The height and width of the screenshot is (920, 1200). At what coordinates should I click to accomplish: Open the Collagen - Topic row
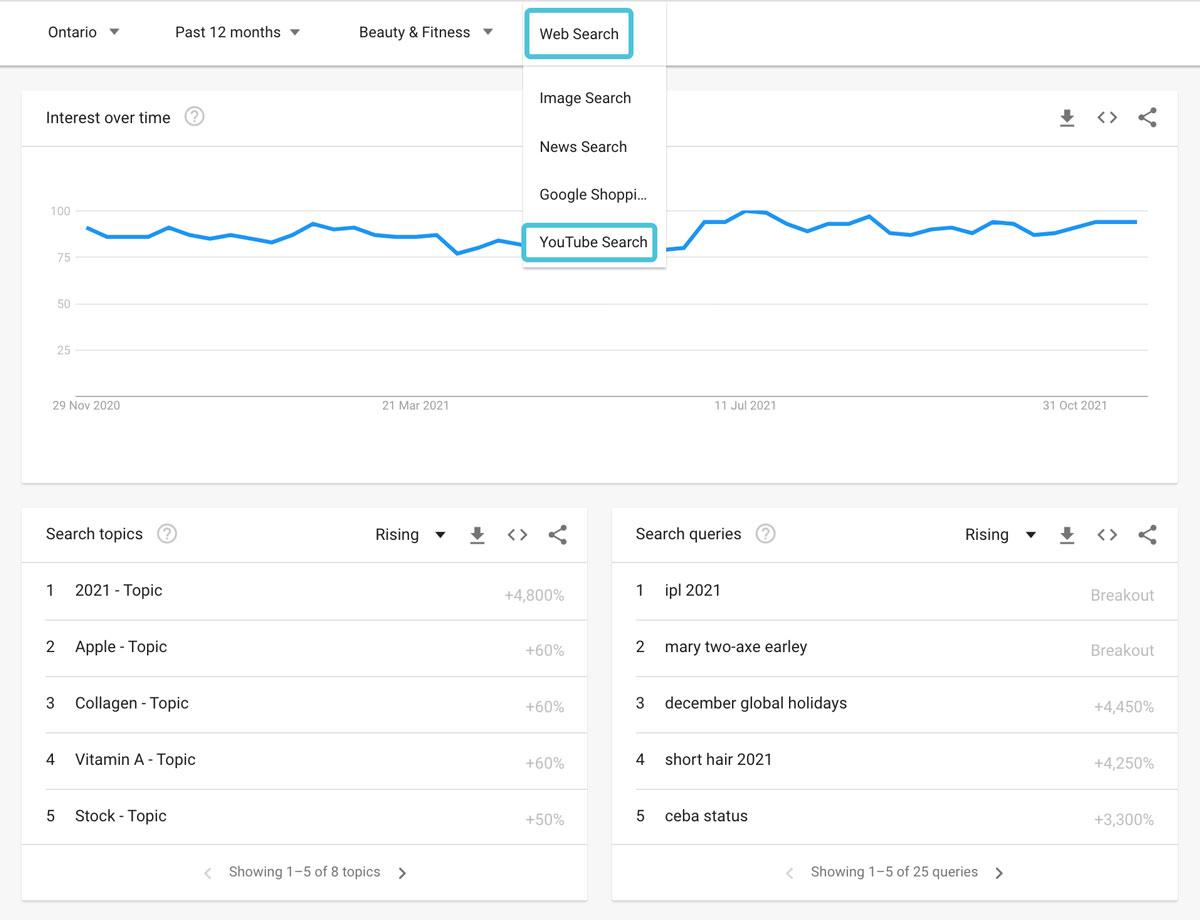132,703
